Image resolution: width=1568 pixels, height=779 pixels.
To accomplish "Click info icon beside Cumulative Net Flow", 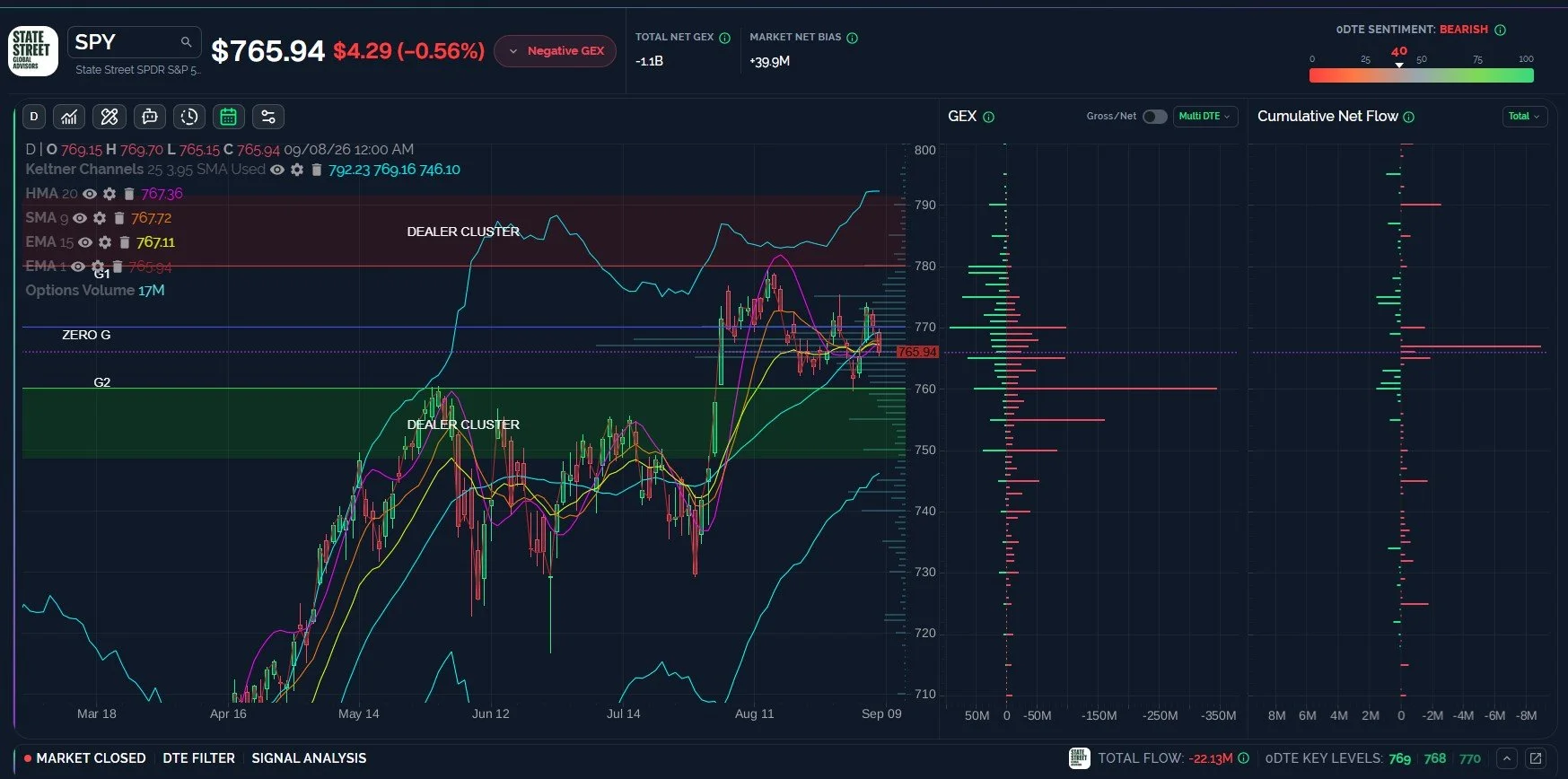I will tap(1408, 117).
